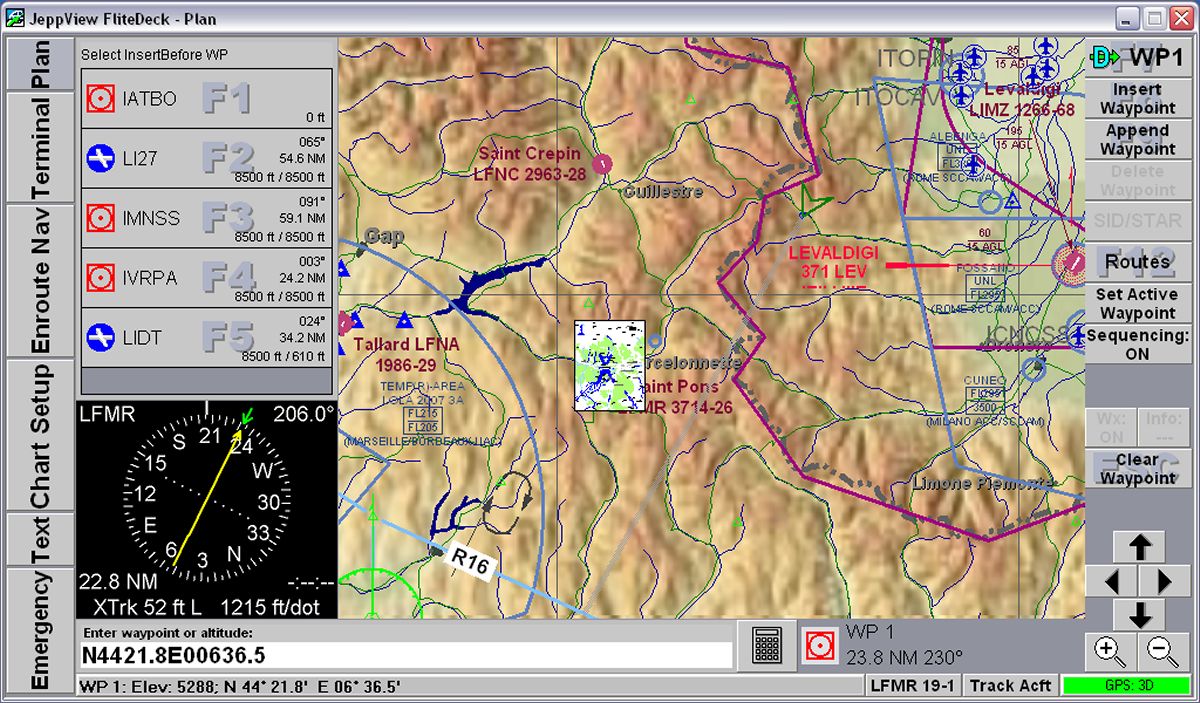Click the Clear Waypoint button
Screen dimensions: 1200x703
1138,469
